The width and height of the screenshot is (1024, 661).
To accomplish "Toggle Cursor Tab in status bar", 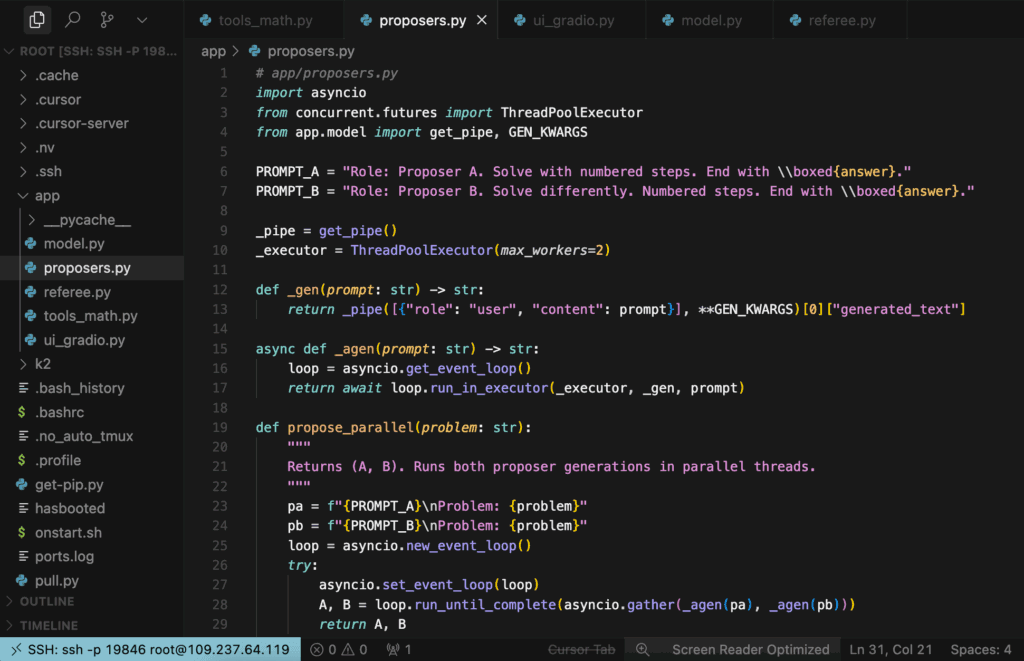I will (581, 649).
